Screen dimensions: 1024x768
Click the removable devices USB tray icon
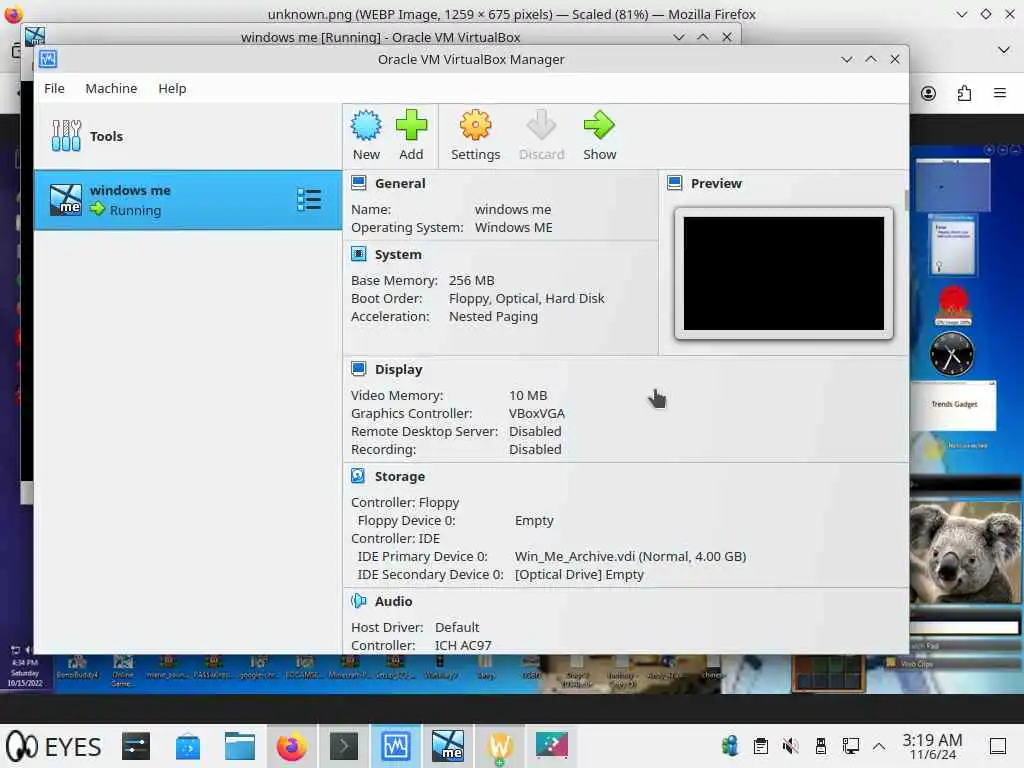[x=820, y=746]
